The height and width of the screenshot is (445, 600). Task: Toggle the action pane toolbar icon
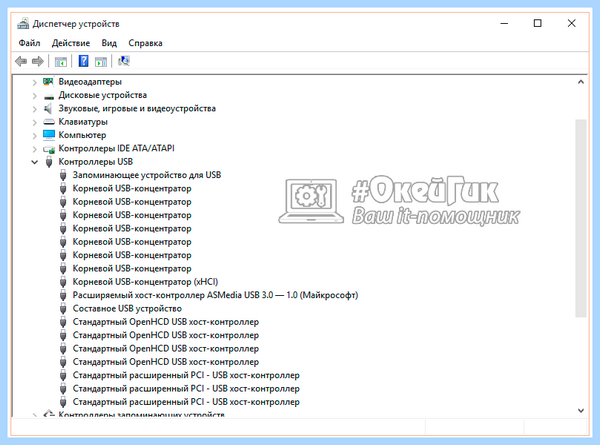pyautogui.click(x=101, y=61)
